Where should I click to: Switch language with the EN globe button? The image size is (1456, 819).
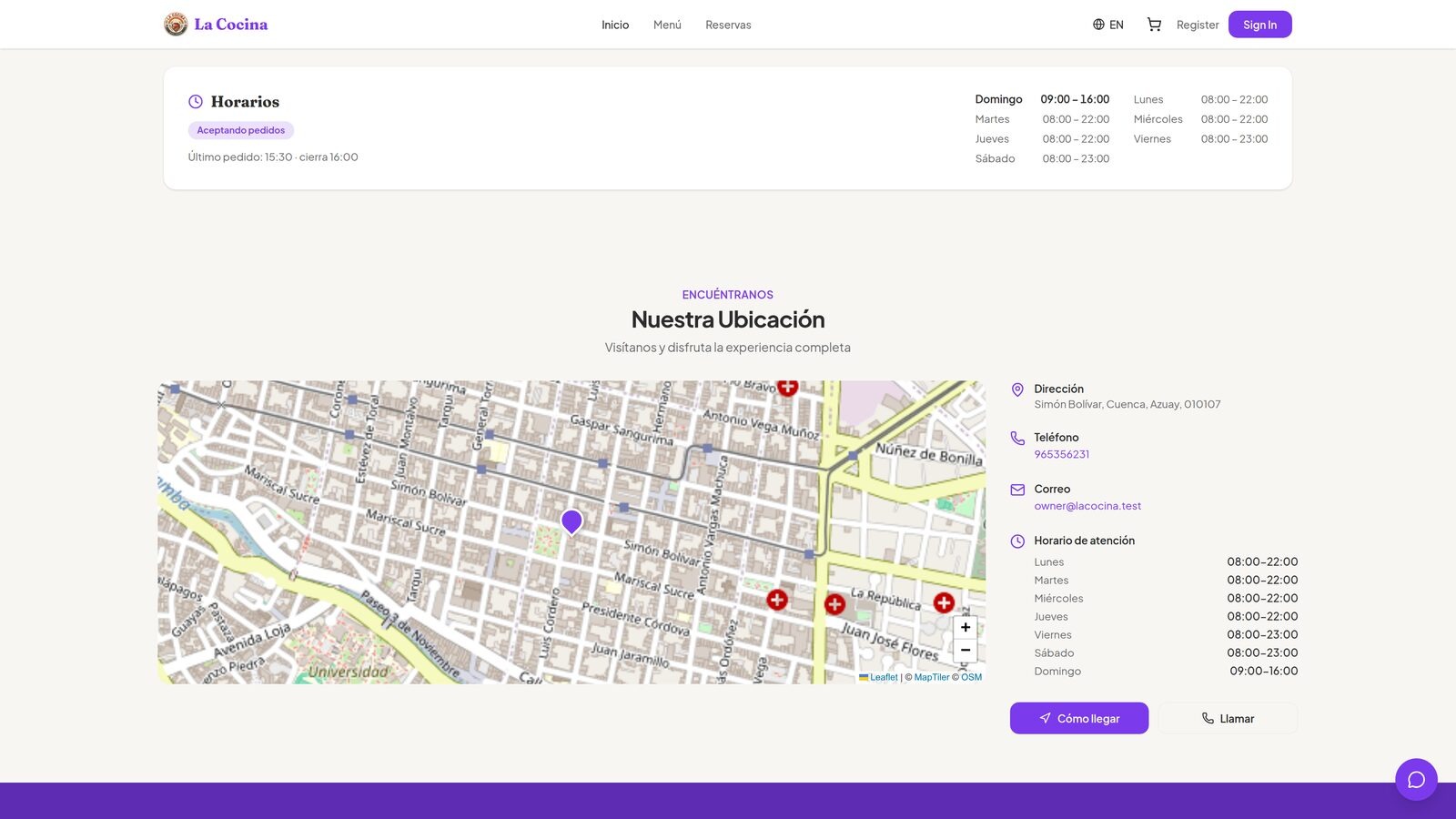point(1108,25)
